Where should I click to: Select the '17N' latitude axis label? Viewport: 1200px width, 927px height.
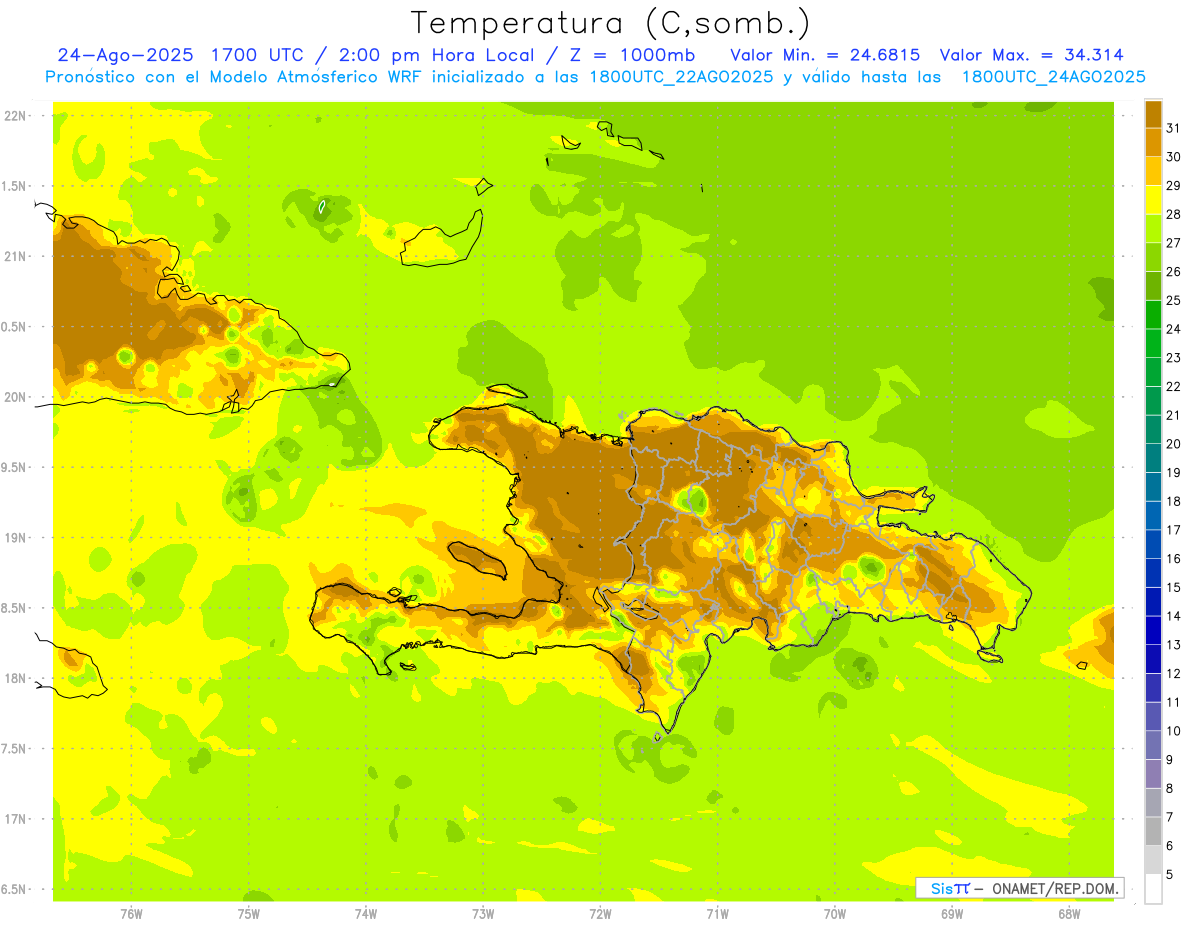tap(15, 819)
